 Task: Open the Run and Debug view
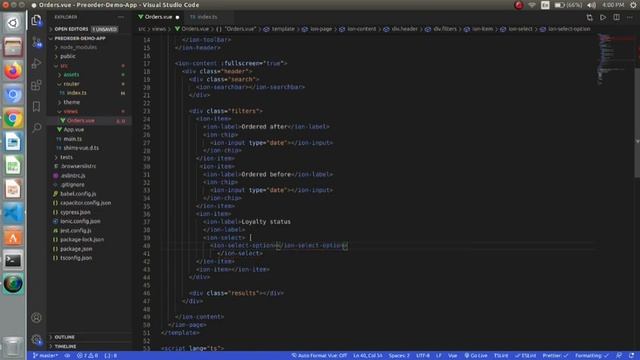[x=36, y=63]
